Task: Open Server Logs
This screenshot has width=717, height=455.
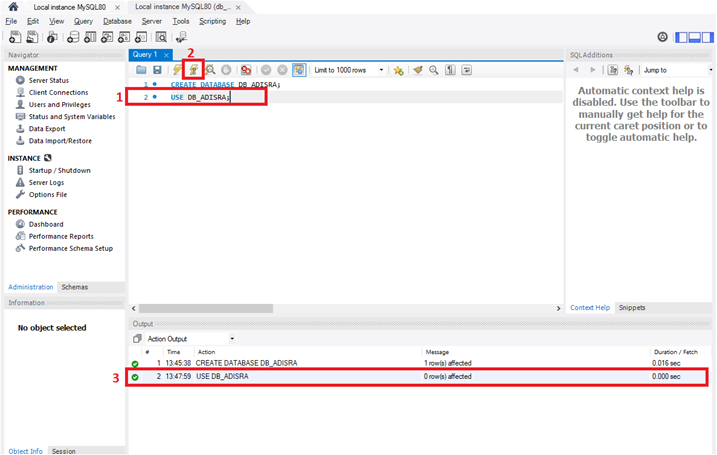Action: pyautogui.click(x=46, y=182)
